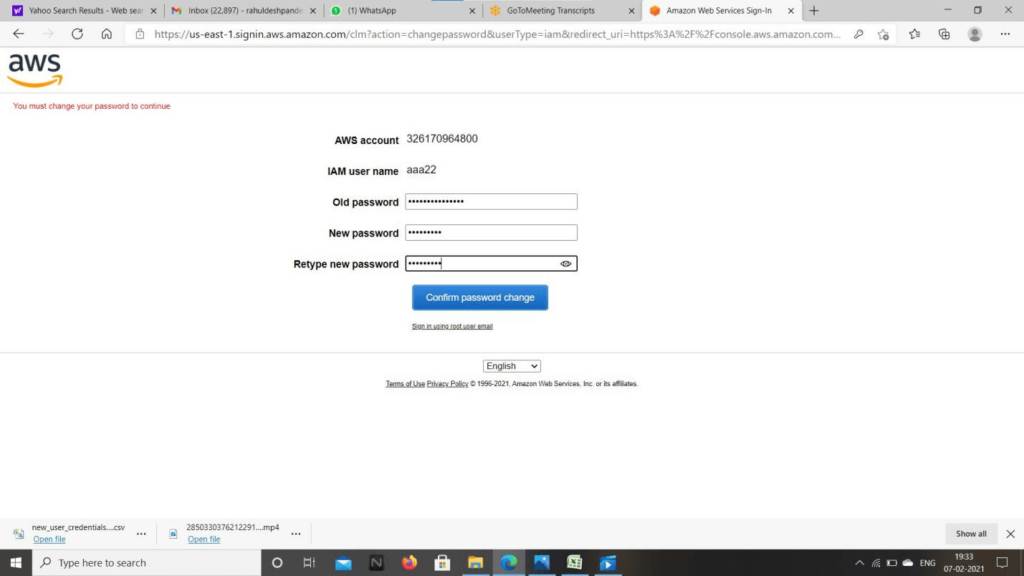Open Task View in taskbar
Image resolution: width=1024 pixels, height=576 pixels.
tap(310, 562)
